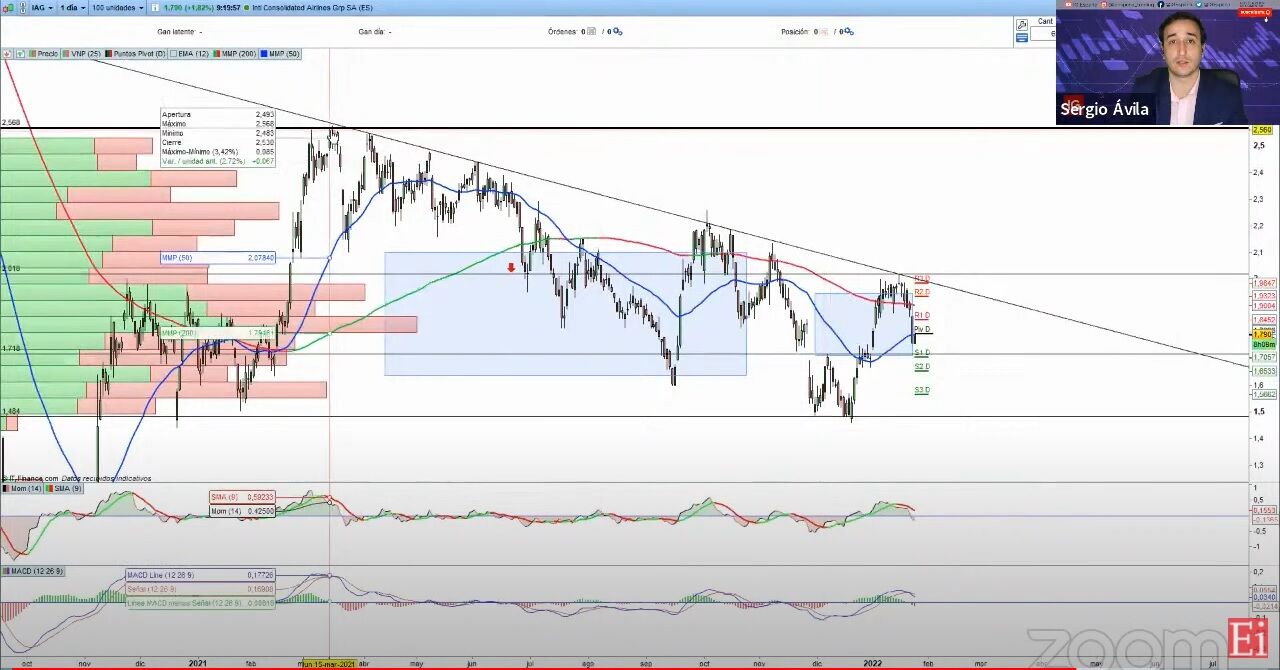Click the blue order-book icon below the wrench
Viewport: 1280px width, 670px height.
pos(1021,38)
